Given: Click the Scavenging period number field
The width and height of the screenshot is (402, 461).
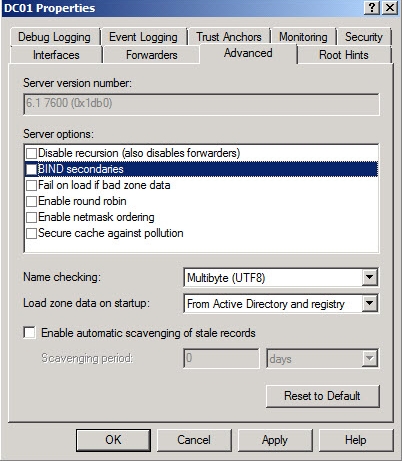Looking at the screenshot, I should (221, 358).
